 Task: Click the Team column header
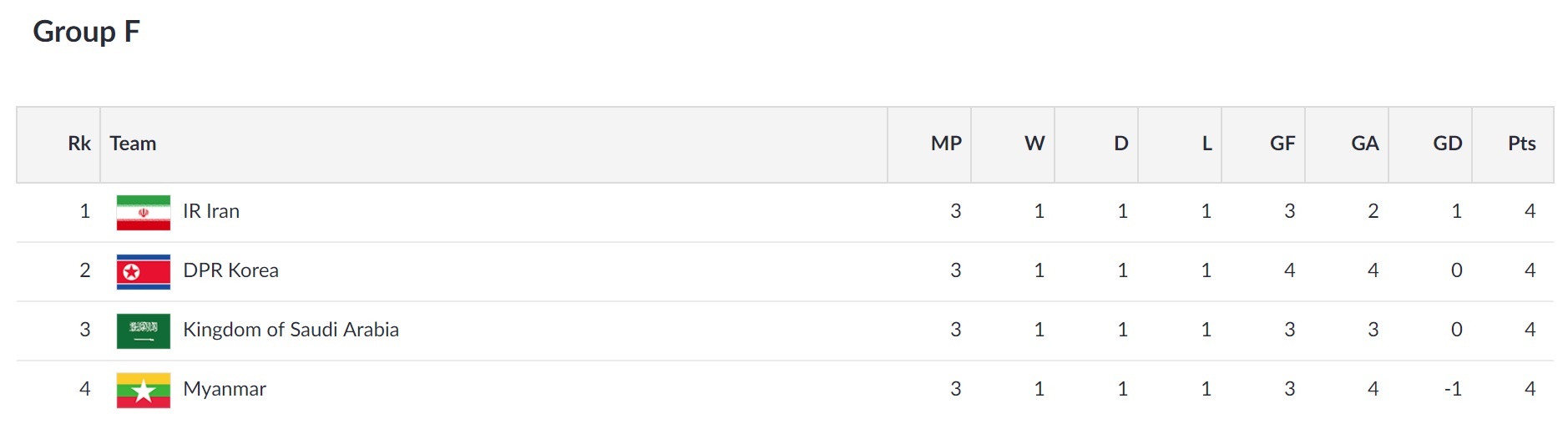[x=134, y=144]
